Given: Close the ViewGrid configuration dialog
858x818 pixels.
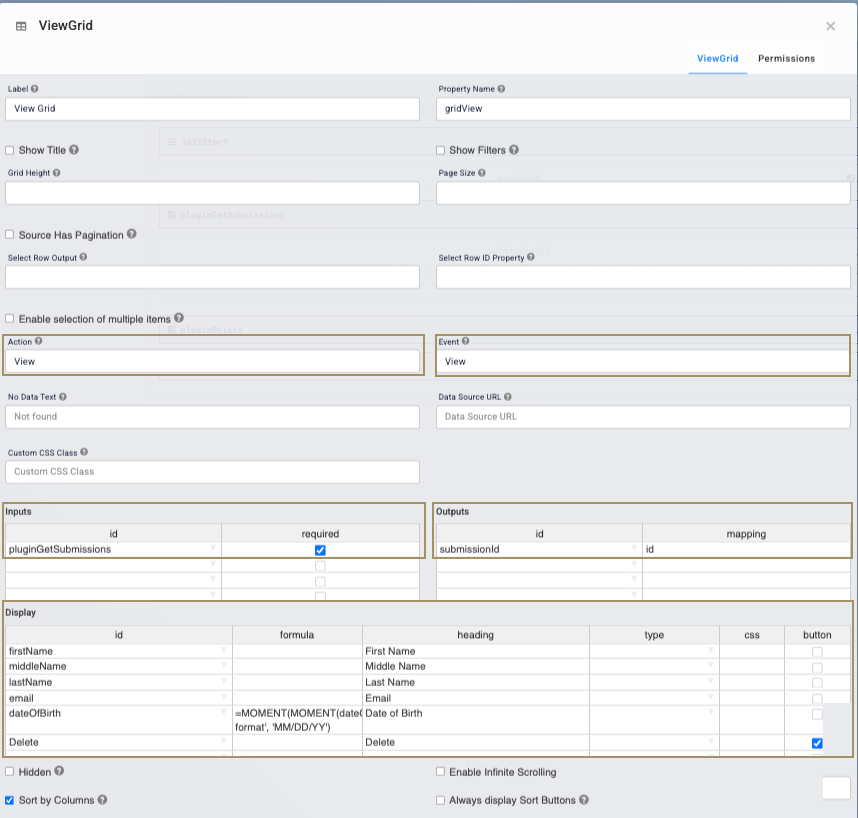Looking at the screenshot, I should click(x=830, y=26).
